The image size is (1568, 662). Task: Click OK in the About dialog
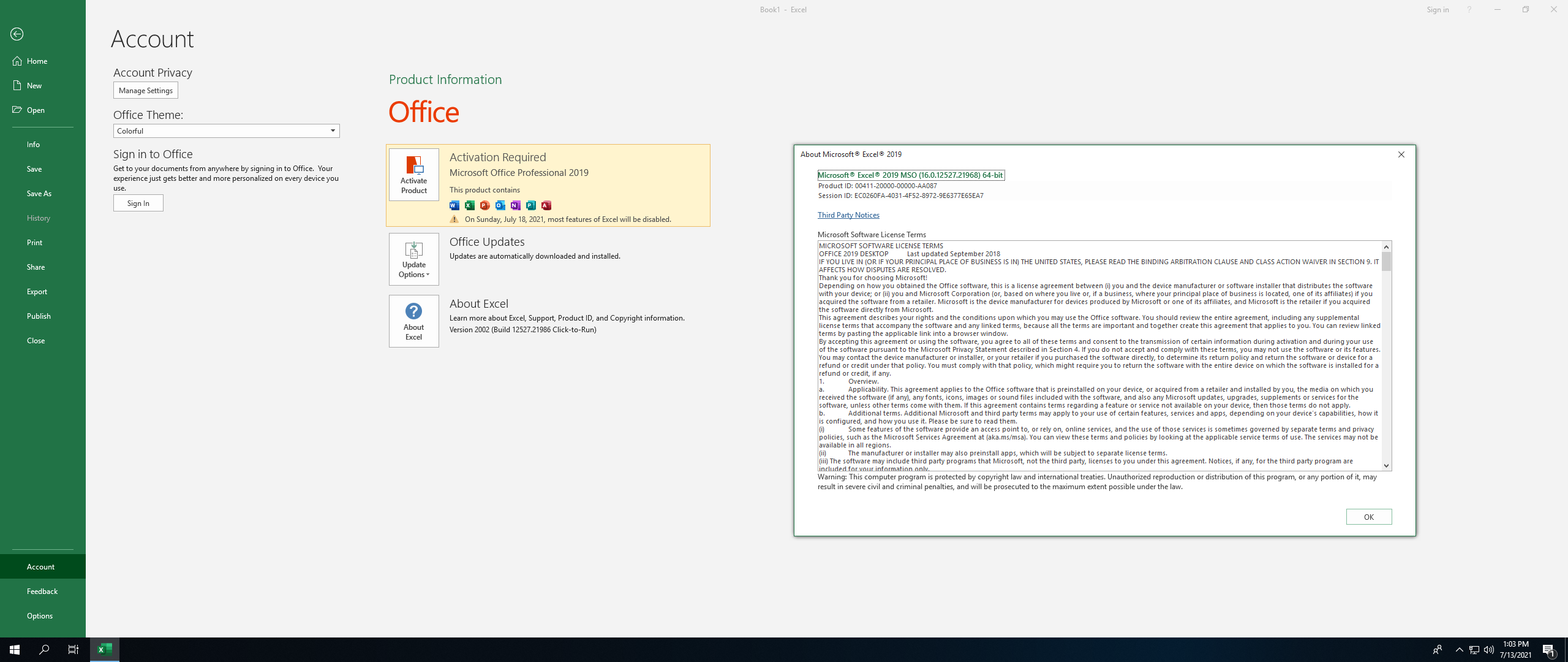point(1369,517)
